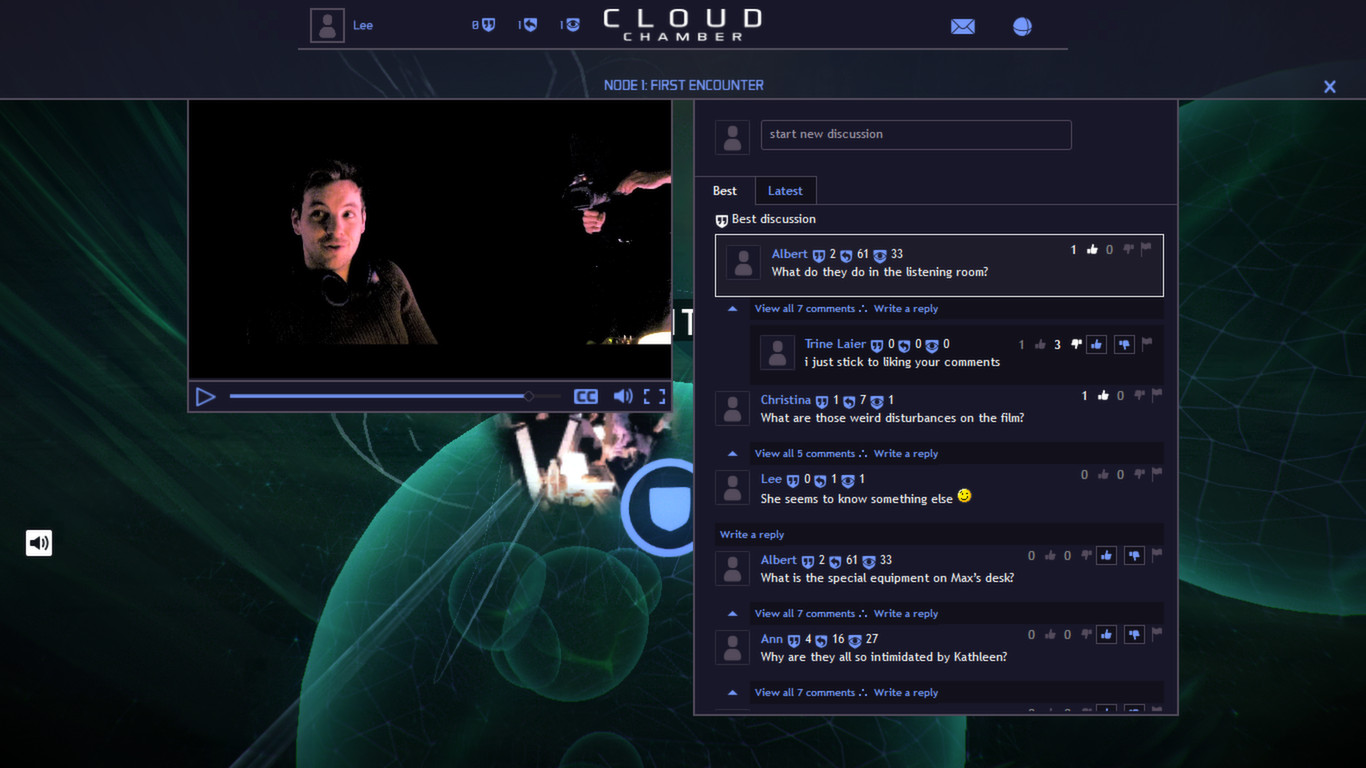
Task: Enter fullscreen mode on the video player
Action: click(x=656, y=396)
